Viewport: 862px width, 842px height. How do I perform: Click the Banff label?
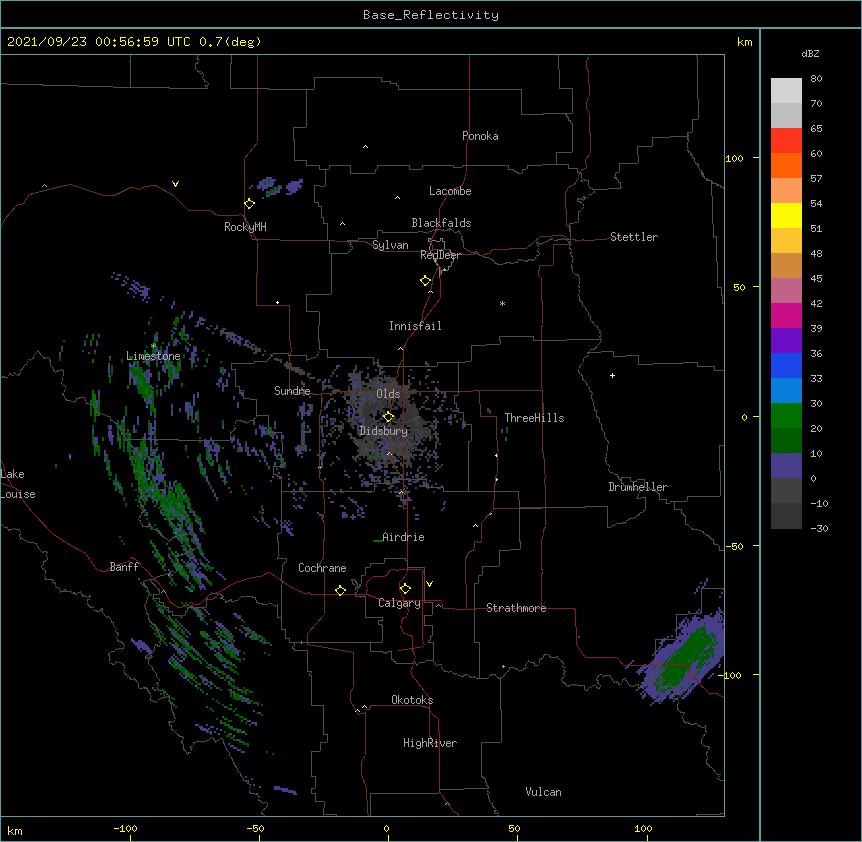pyautogui.click(x=124, y=567)
